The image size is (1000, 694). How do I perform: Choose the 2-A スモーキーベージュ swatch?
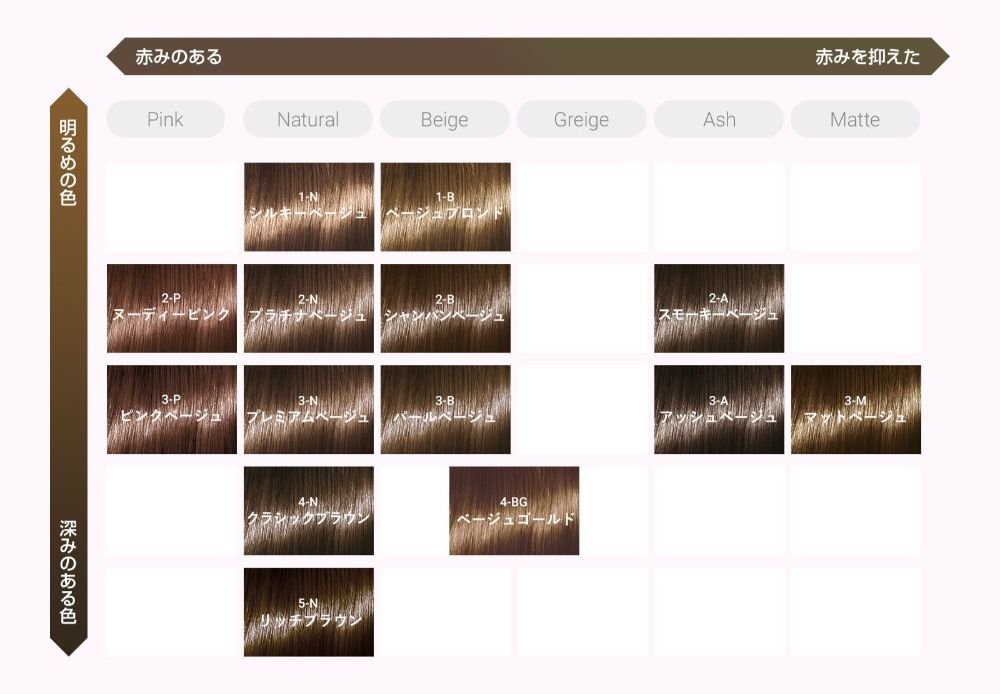(x=719, y=308)
